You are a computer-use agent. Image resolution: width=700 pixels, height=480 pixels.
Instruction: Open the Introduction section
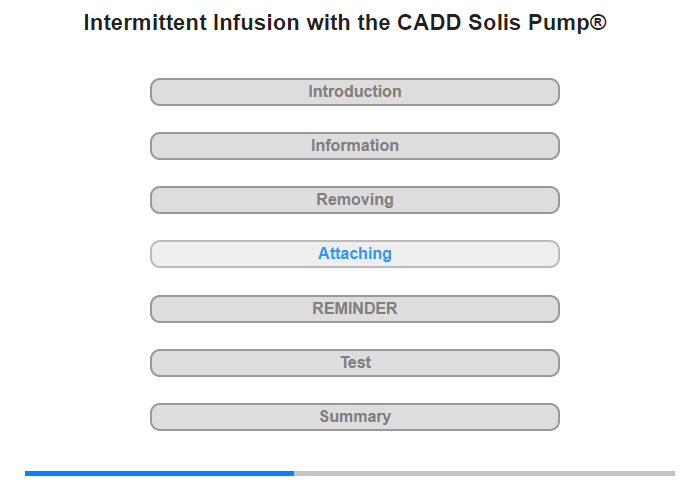[354, 92]
